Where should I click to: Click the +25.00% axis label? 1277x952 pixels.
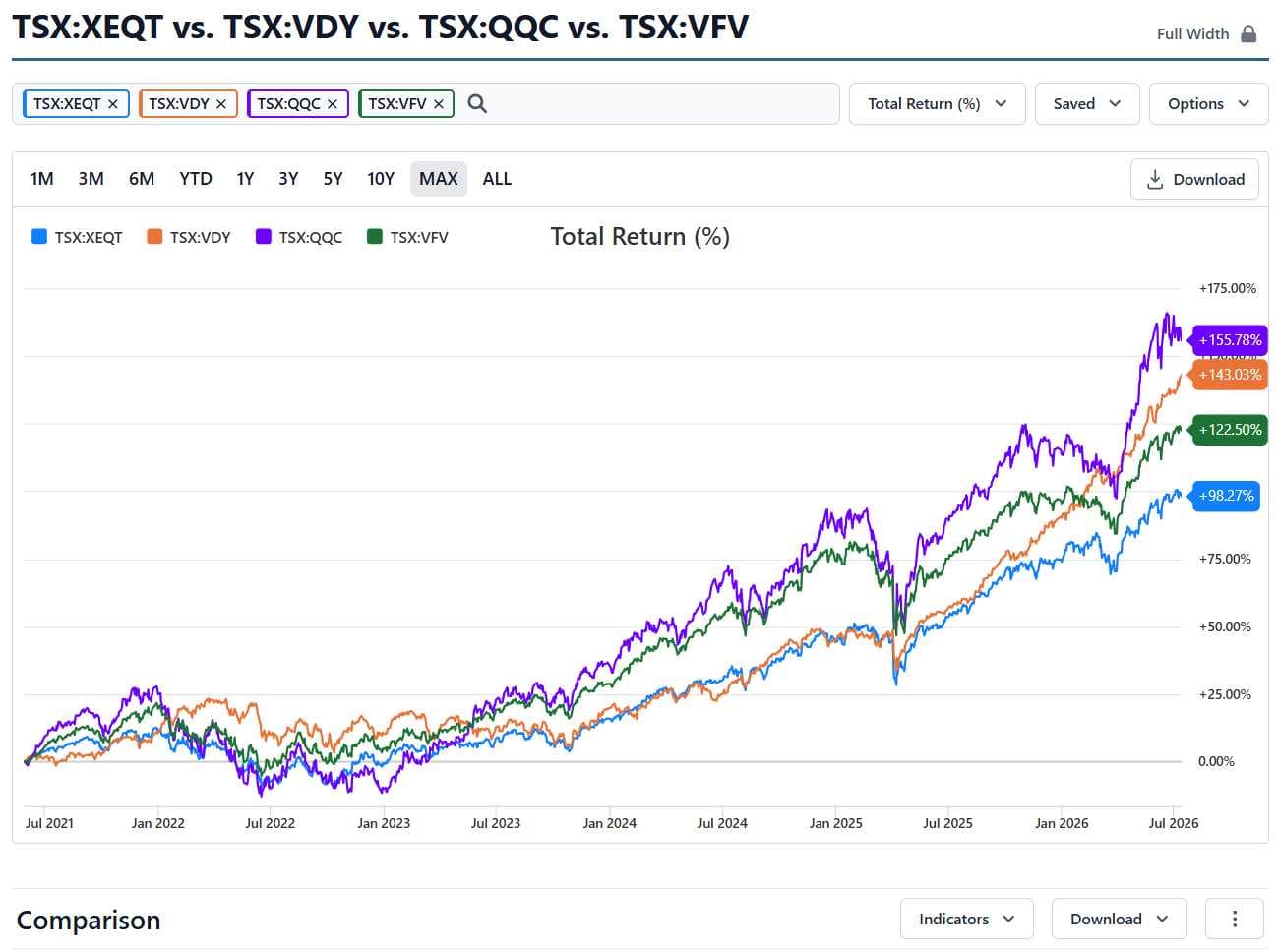[x=1225, y=694]
